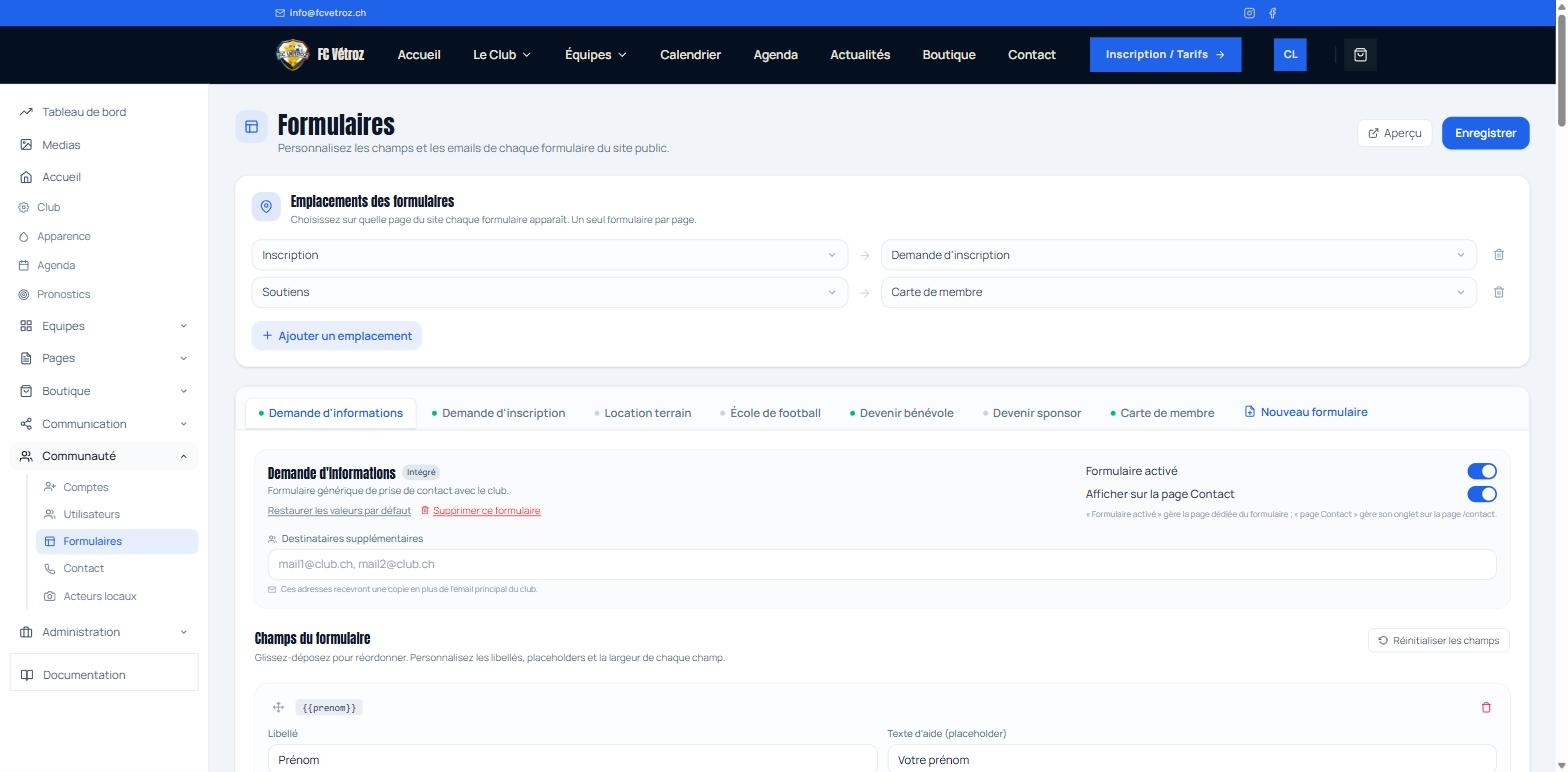Toggle the Formulaire activé switch

[x=1481, y=471]
